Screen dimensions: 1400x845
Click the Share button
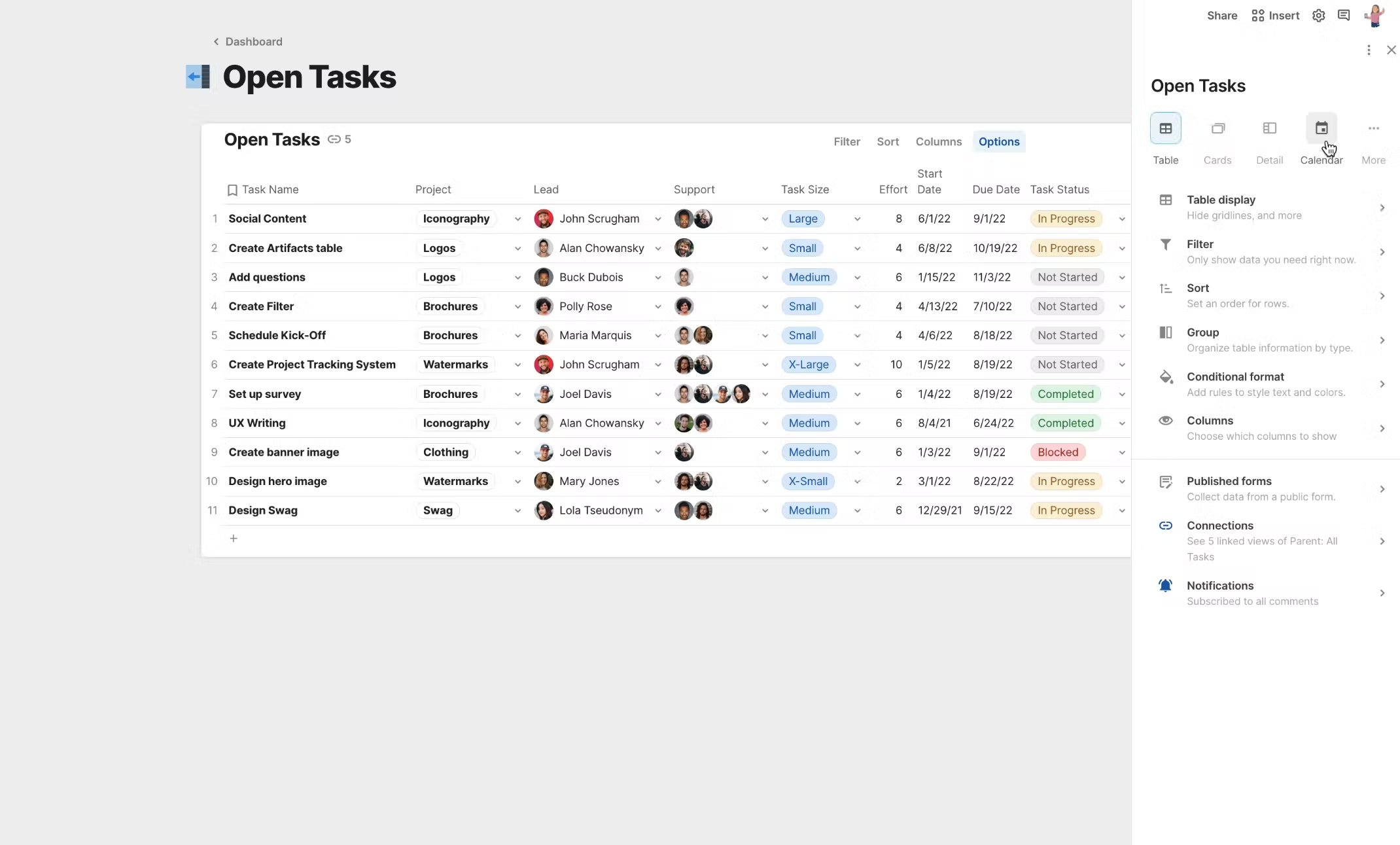point(1221,16)
